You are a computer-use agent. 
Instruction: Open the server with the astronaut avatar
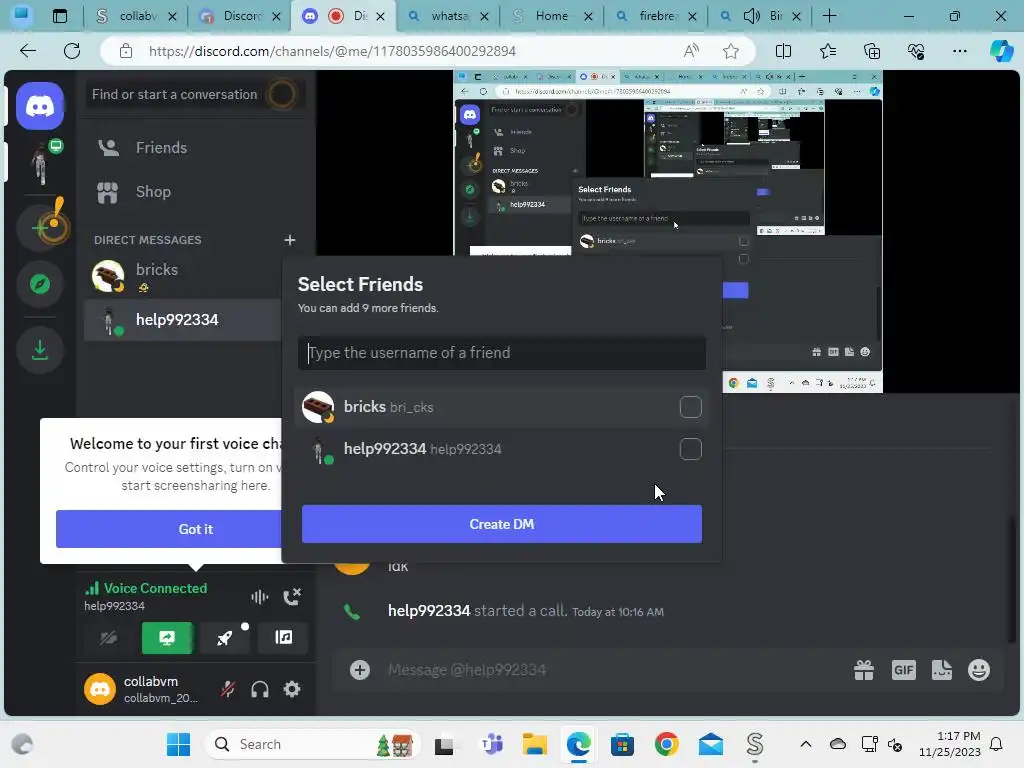click(x=41, y=161)
